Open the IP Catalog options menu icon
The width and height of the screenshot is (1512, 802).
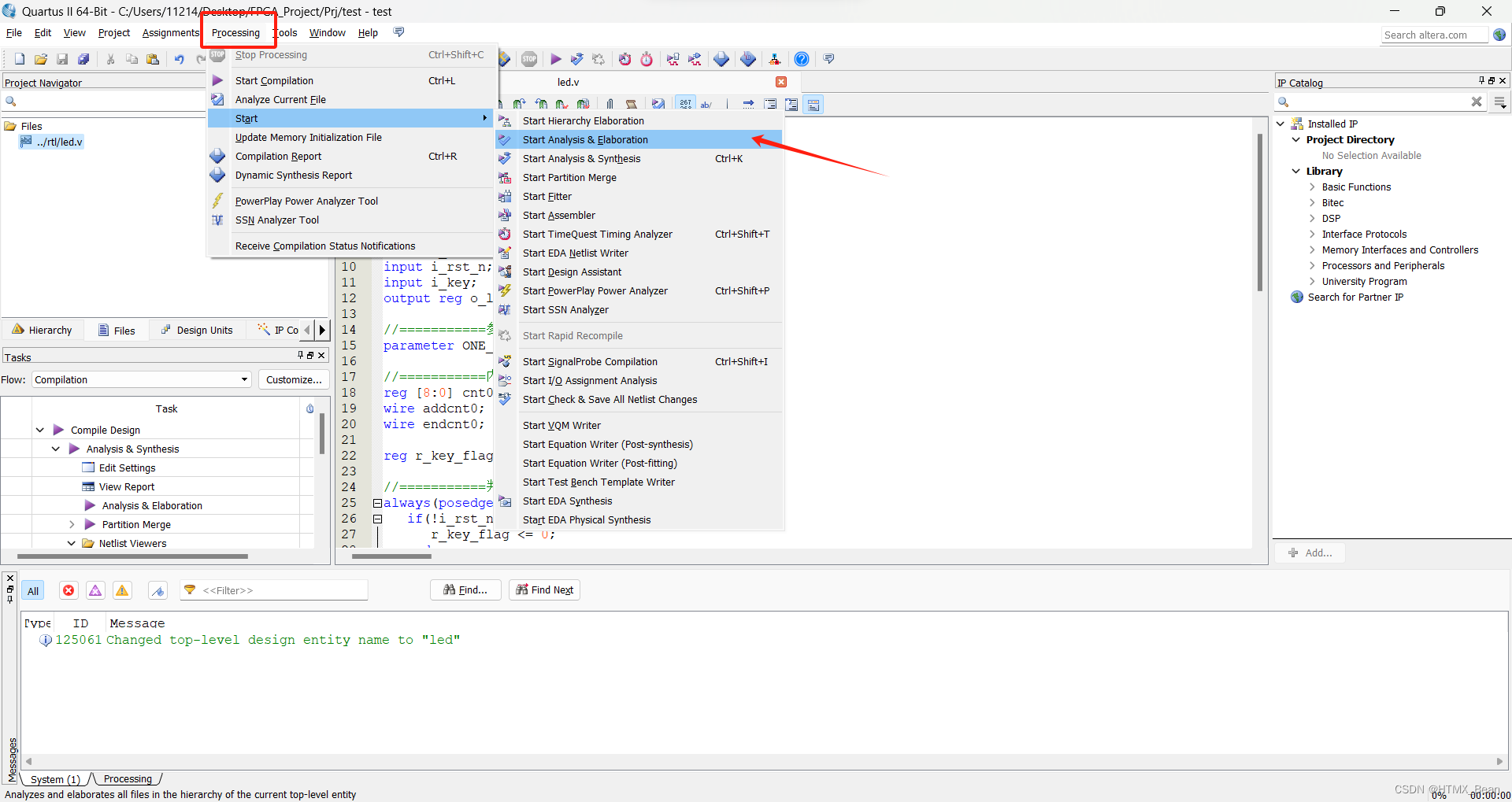(x=1500, y=102)
